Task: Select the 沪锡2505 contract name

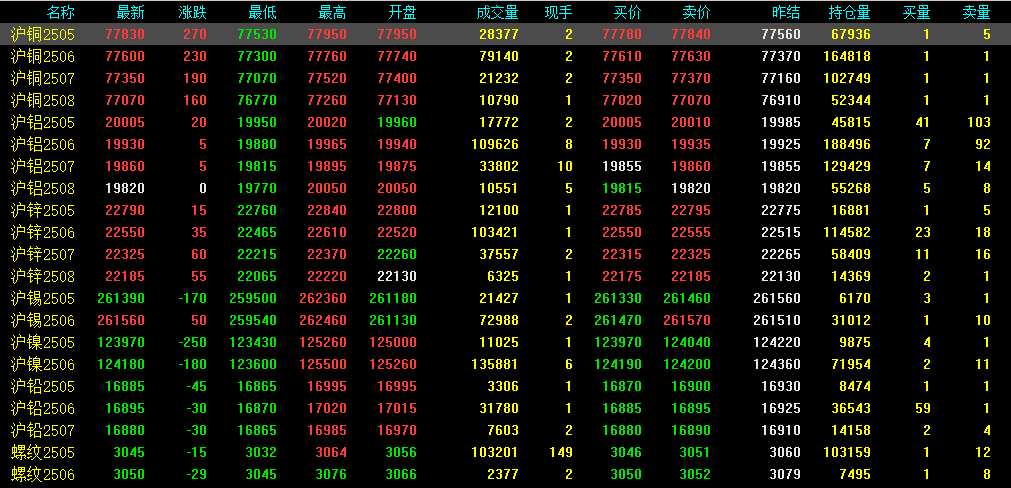Action: coord(43,298)
